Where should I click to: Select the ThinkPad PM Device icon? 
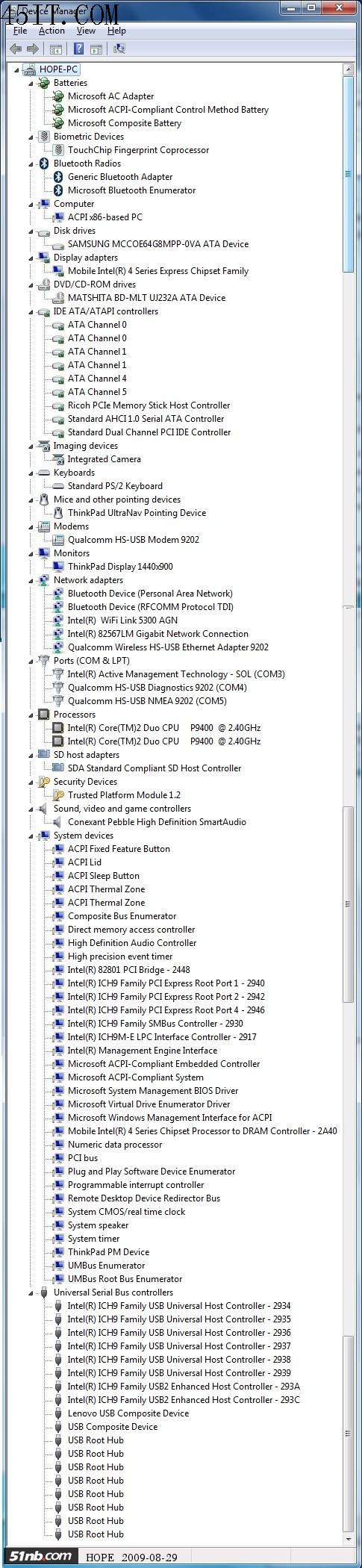pyautogui.click(x=59, y=1252)
